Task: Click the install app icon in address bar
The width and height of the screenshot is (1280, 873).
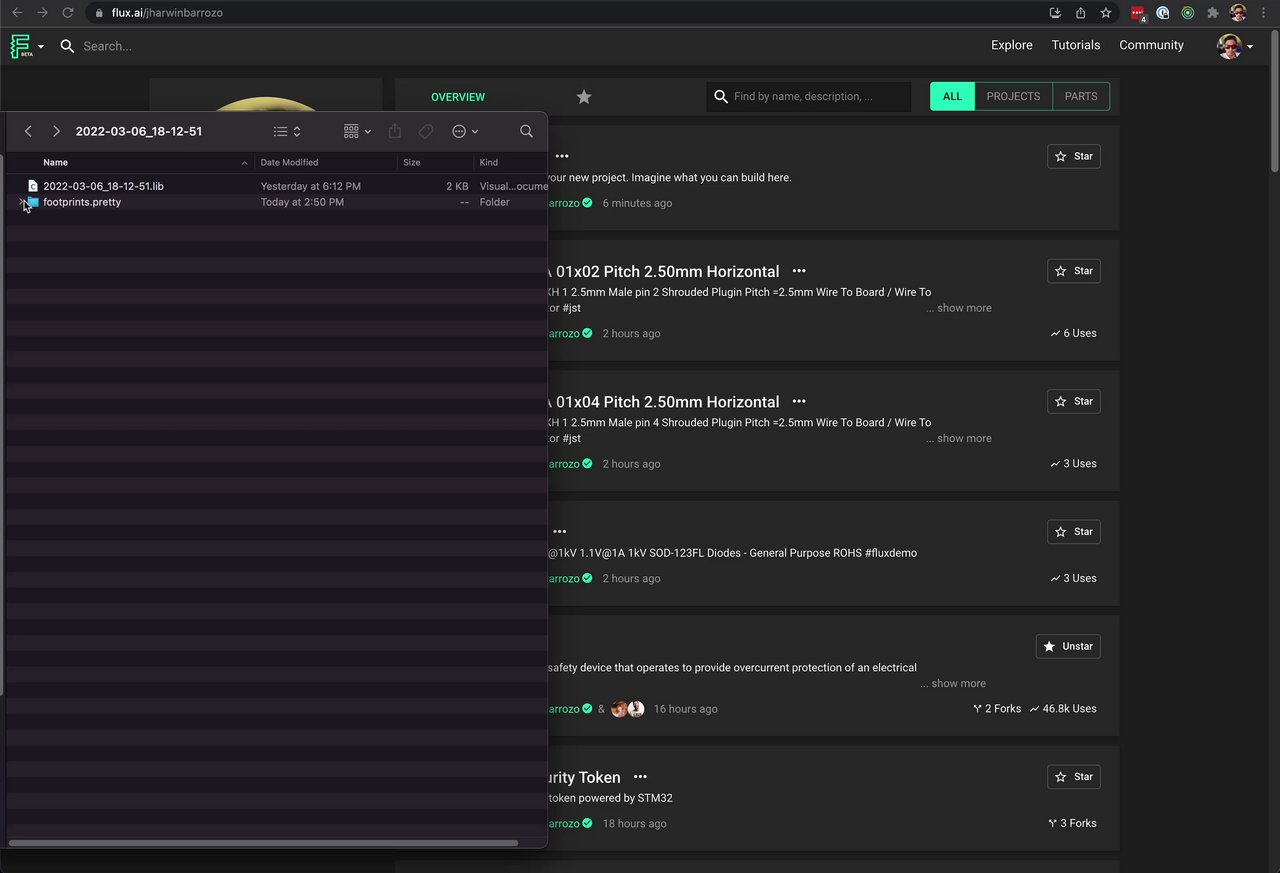Action: (1055, 13)
